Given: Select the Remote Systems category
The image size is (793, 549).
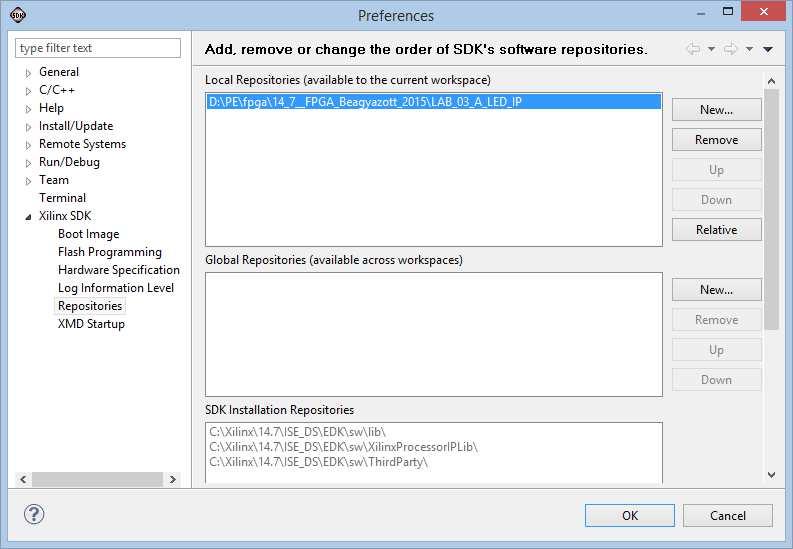Looking at the screenshot, I should [x=82, y=144].
